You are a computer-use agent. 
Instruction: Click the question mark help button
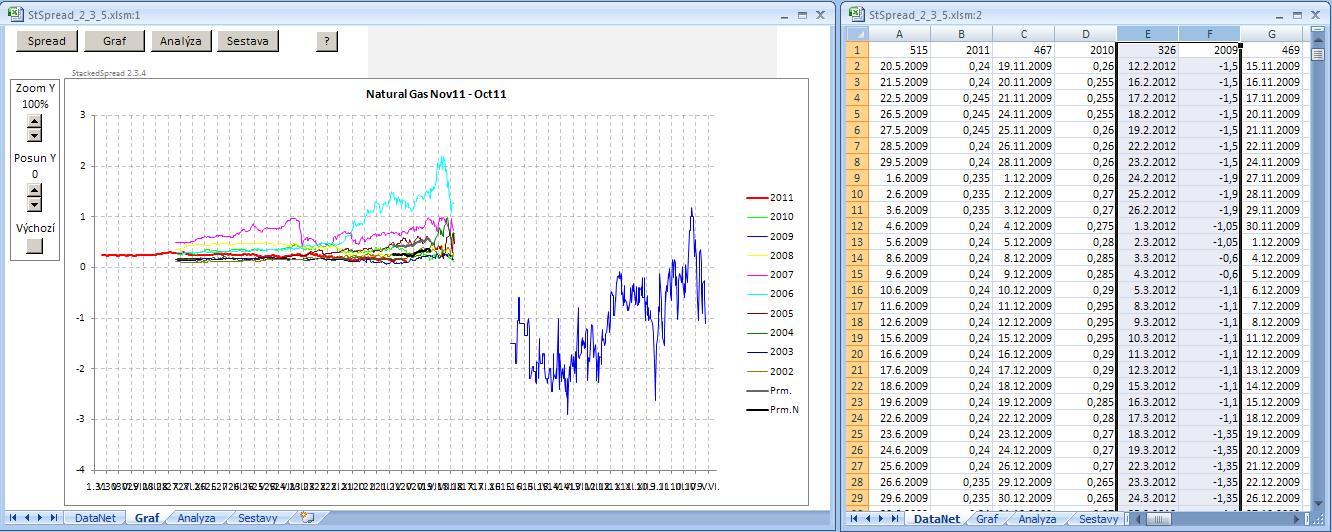click(x=327, y=41)
